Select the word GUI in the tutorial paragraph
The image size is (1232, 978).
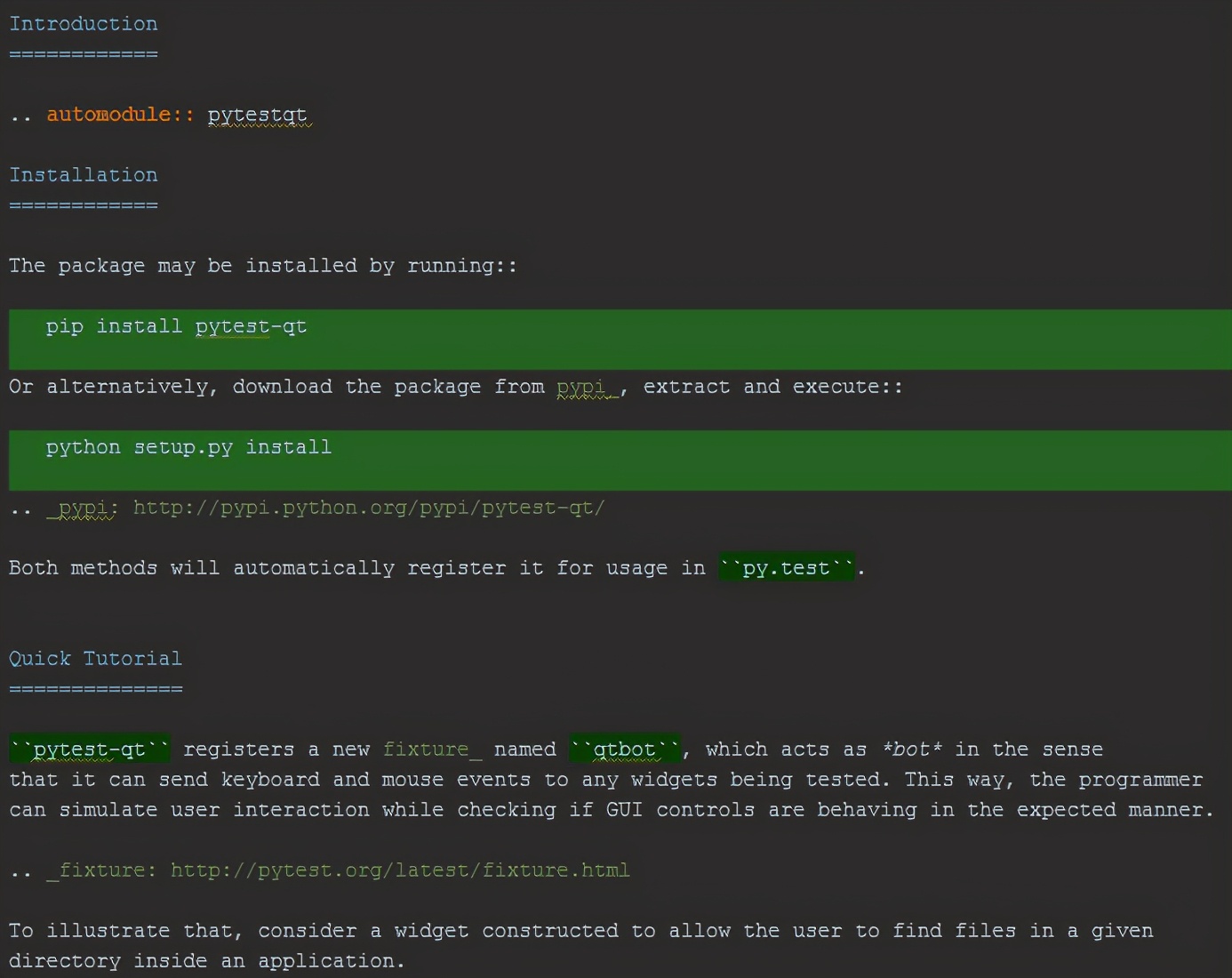(623, 810)
